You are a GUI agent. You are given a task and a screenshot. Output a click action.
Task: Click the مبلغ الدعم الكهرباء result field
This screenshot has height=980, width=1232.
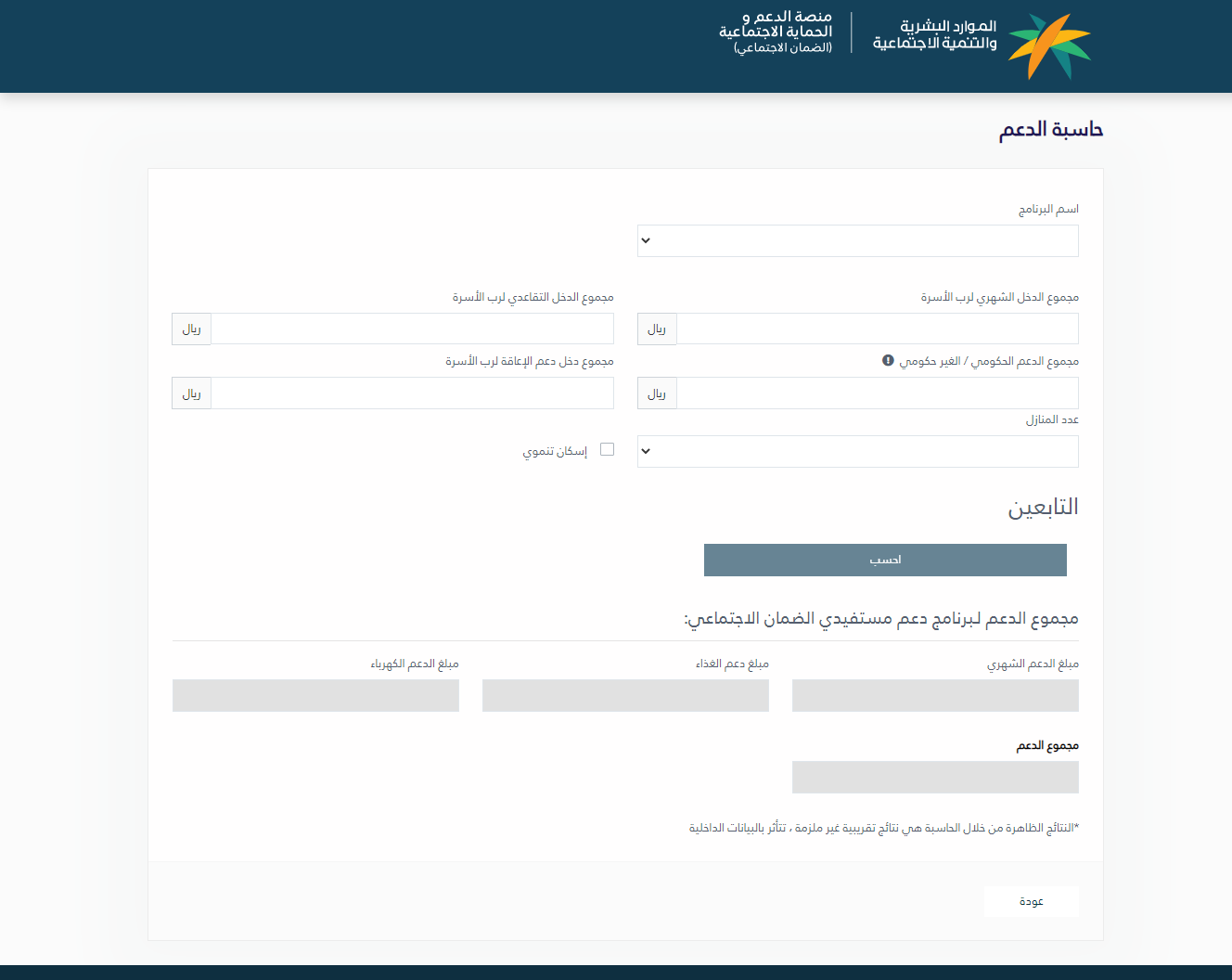[315, 695]
